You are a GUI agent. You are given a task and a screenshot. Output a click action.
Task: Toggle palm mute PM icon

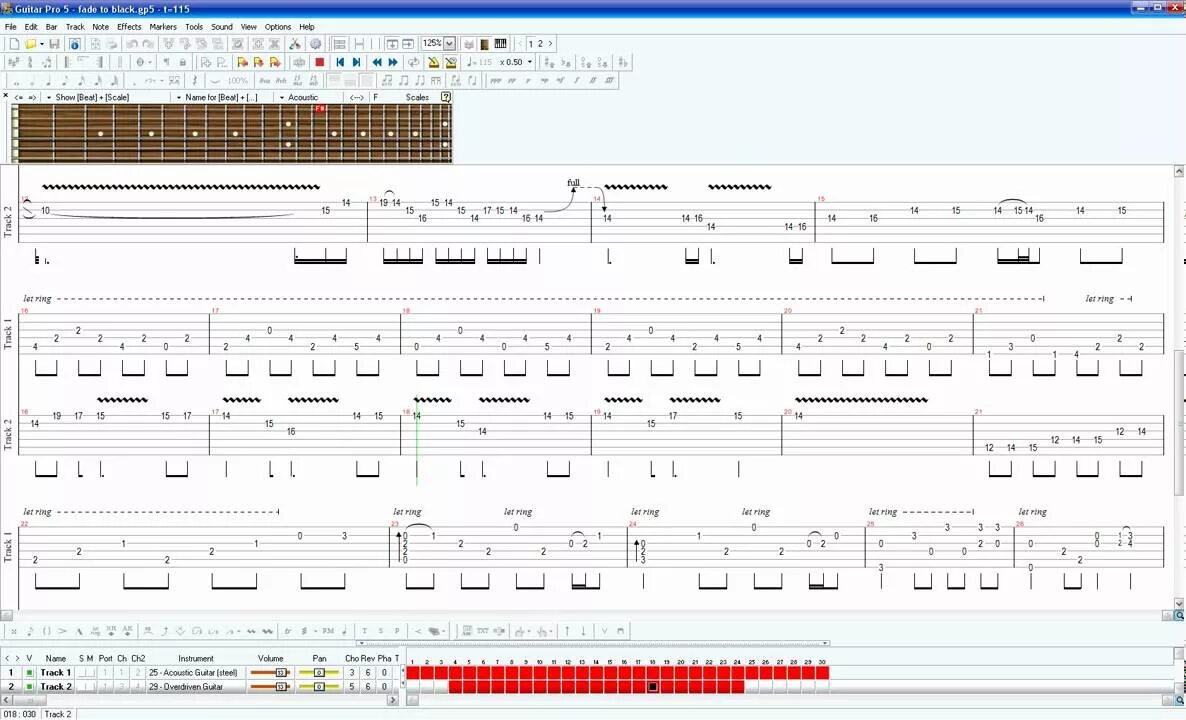click(328, 631)
